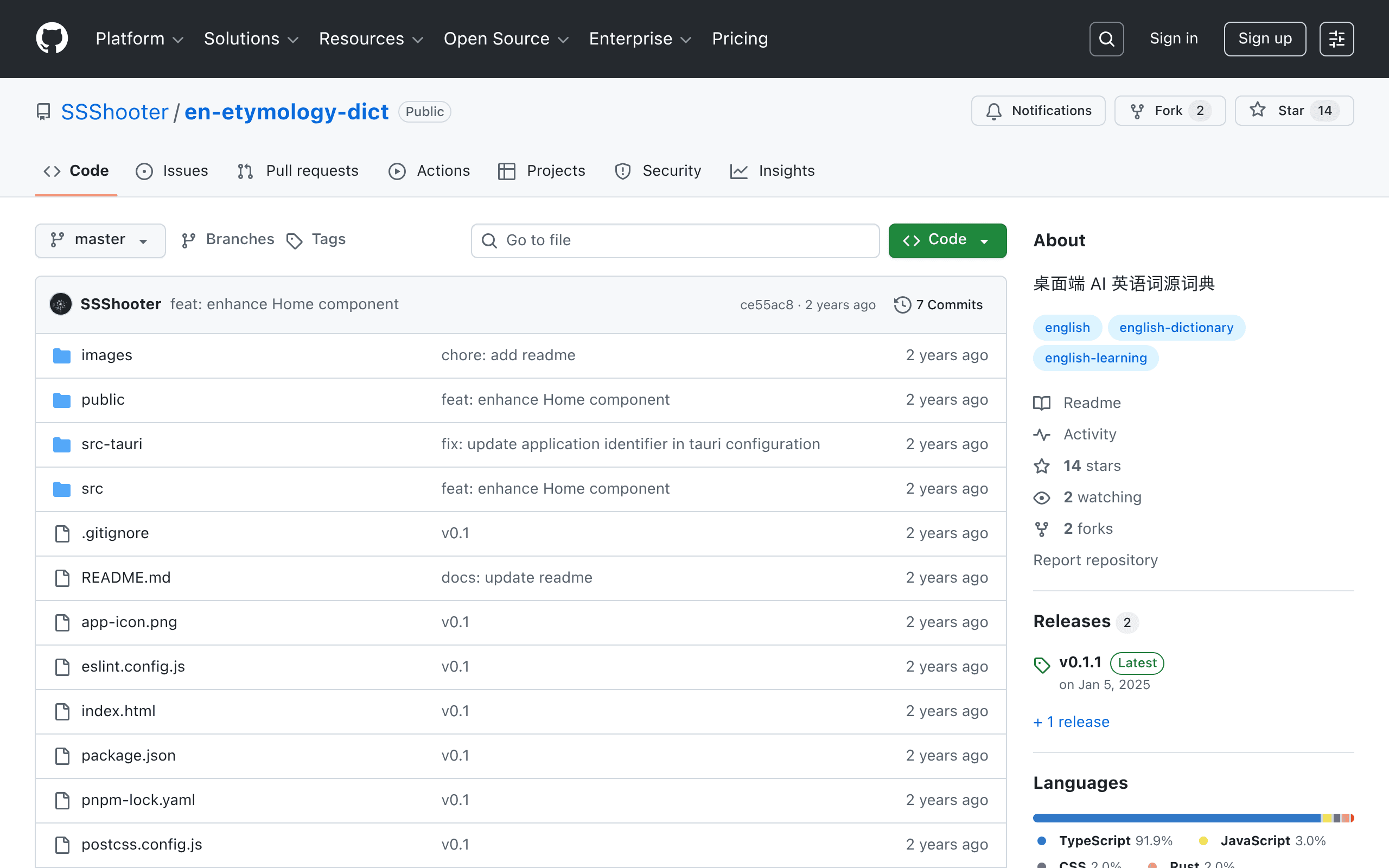The image size is (1389, 868).
Task: Click the index.html file icon
Action: (62, 711)
